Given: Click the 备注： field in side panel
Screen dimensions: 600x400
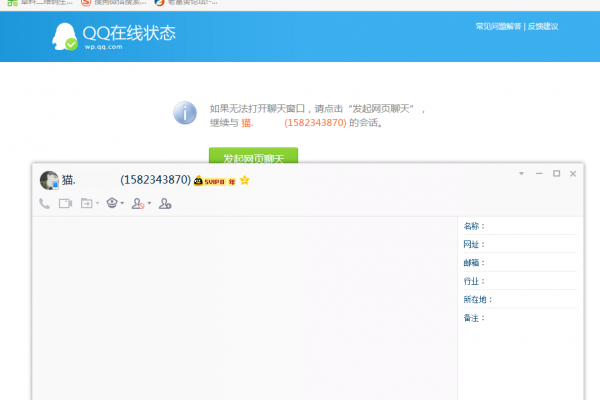Looking at the screenshot, I should [x=520, y=318].
